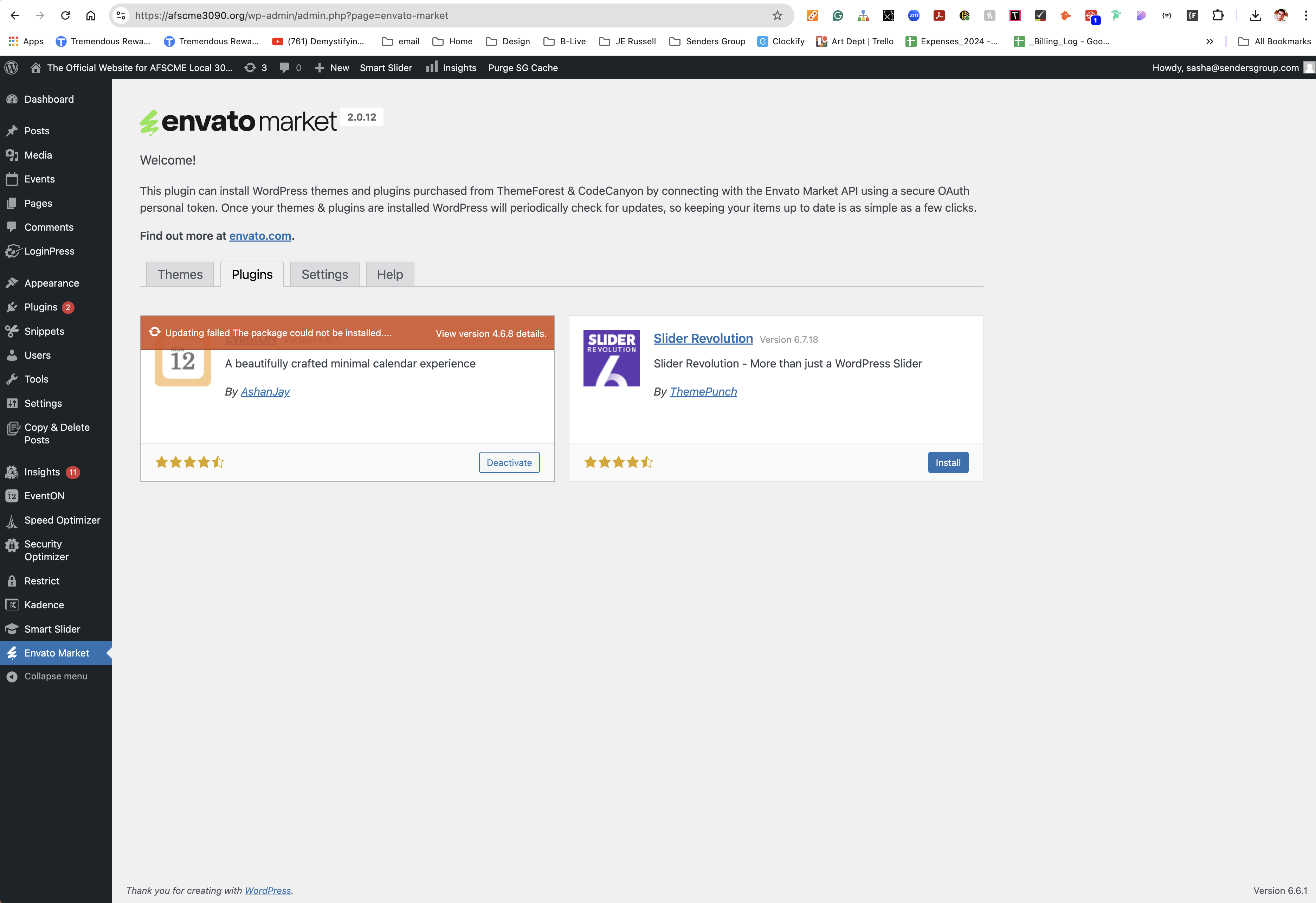The width and height of the screenshot is (1316, 903).
Task: Select the Plugins tab in Envato Market
Action: [x=252, y=274]
